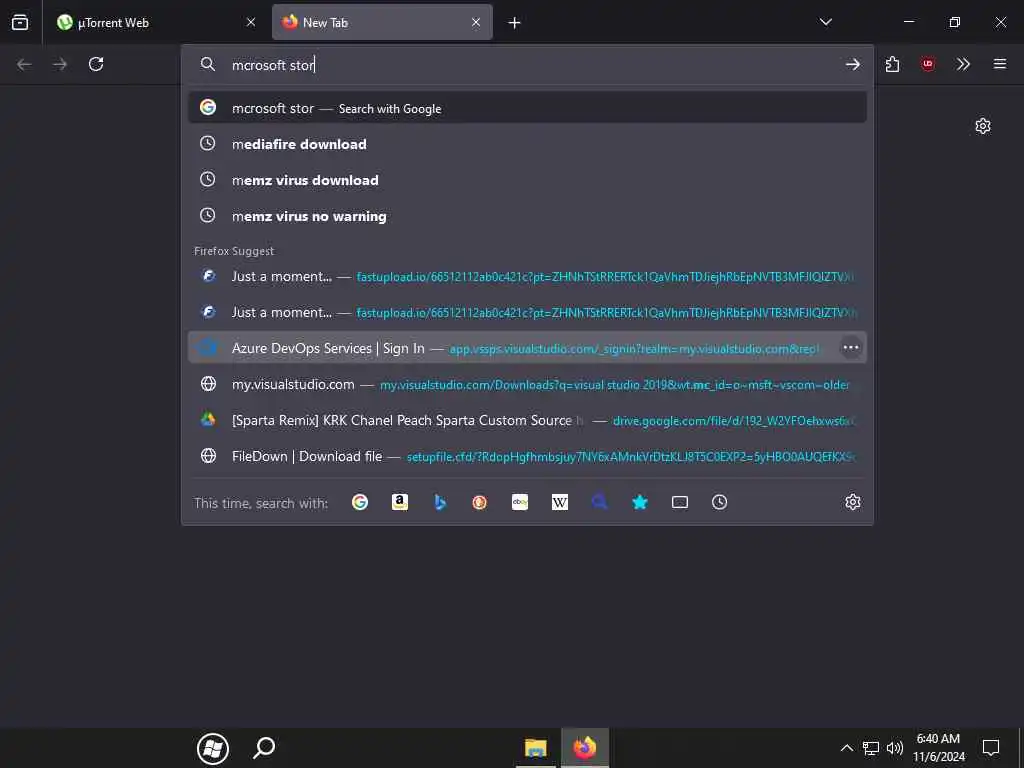Reload the current page
Screen dimensions: 1024x768
pos(96,64)
